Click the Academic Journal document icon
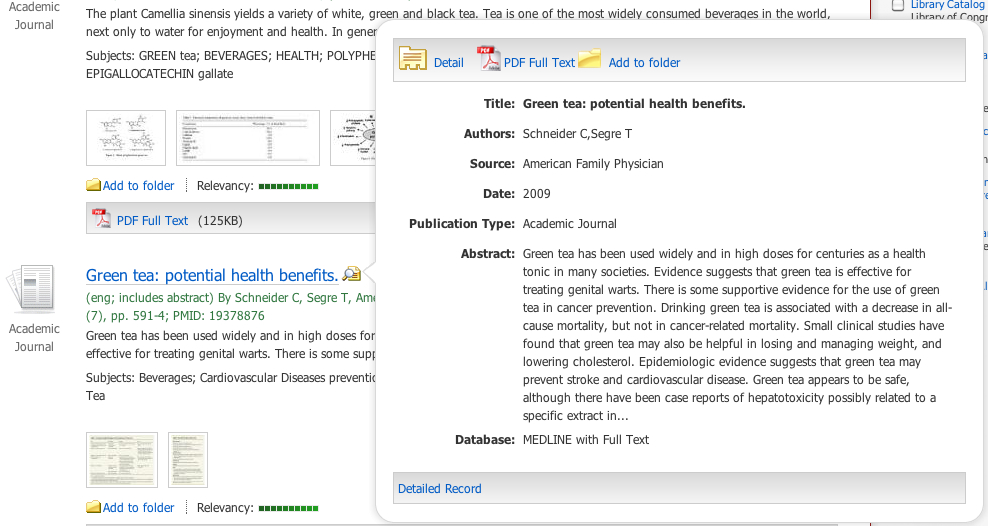 pos(33,290)
